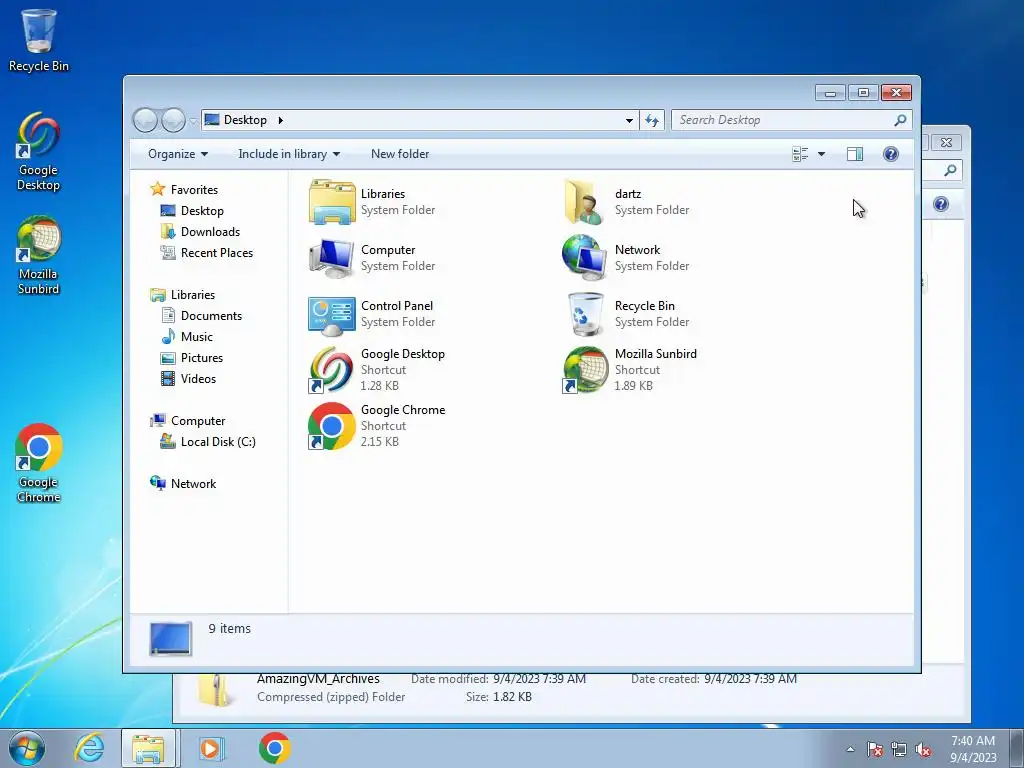The height and width of the screenshot is (768, 1024).
Task: Select the Computer icon in file list
Action: click(x=332, y=258)
